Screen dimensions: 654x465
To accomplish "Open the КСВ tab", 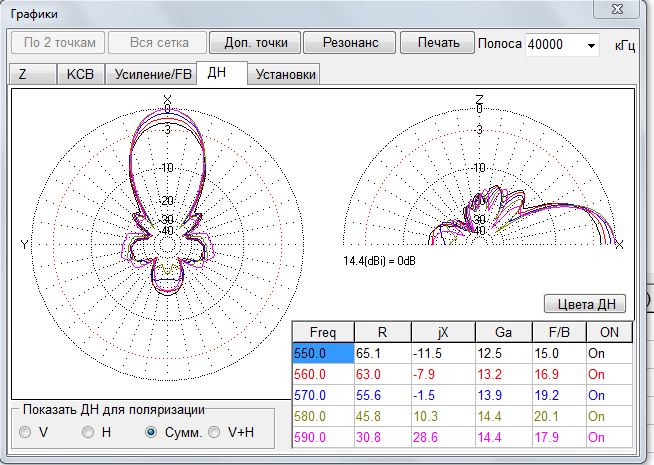I will [x=80, y=75].
